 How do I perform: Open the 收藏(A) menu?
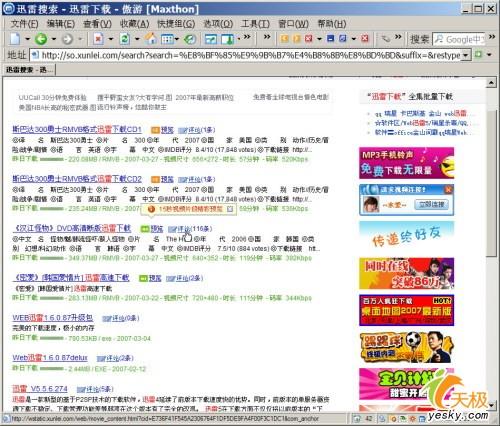(134, 24)
